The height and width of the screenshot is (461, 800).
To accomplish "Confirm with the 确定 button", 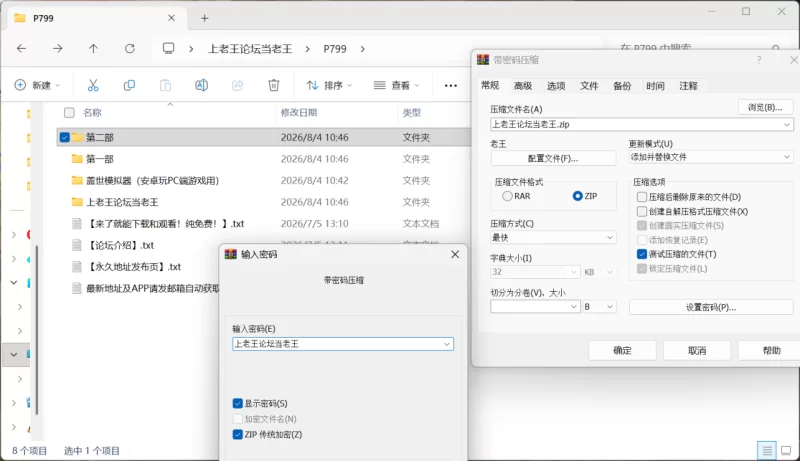I will [622, 350].
